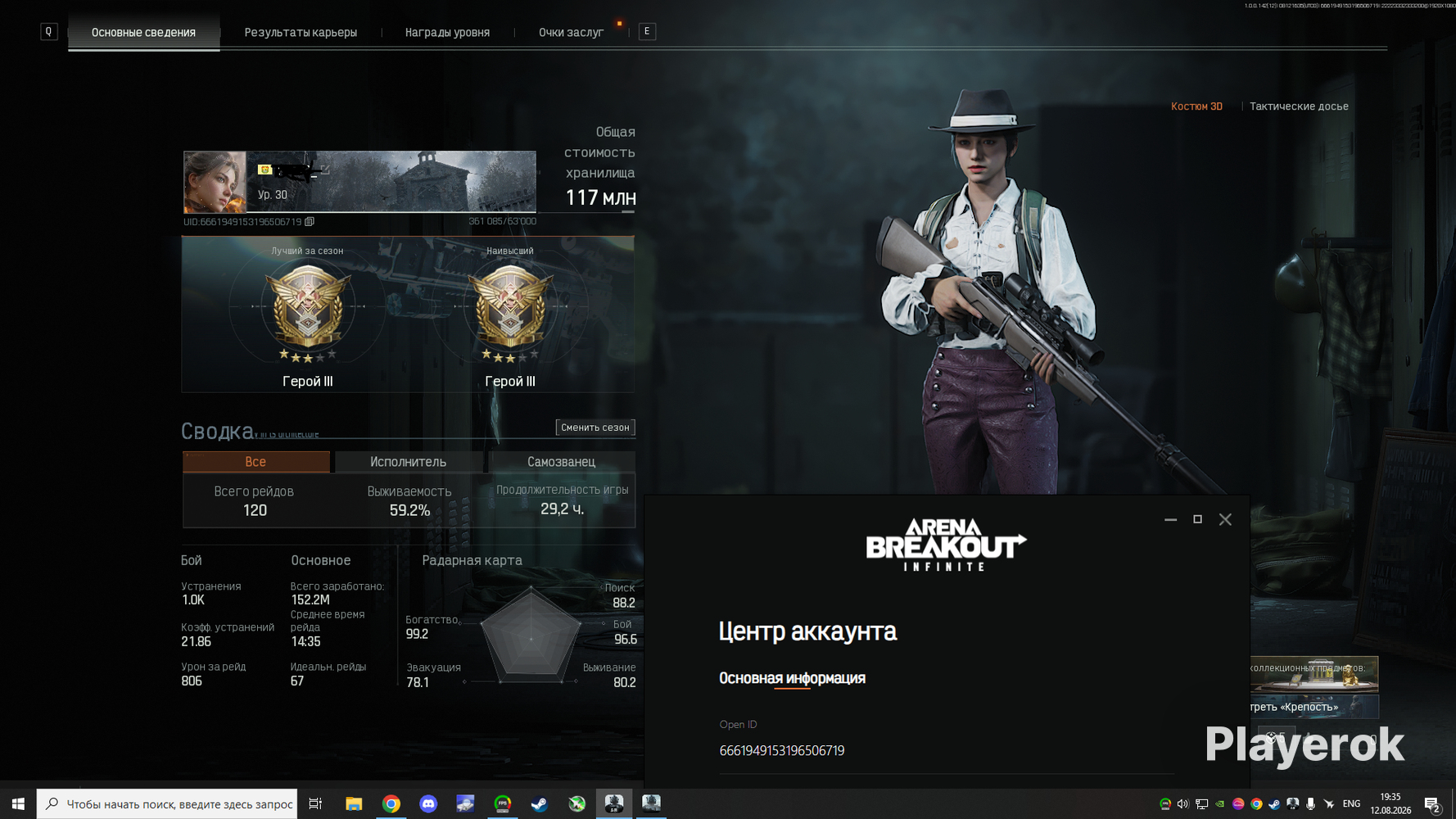Copy the UID with the copy icon
Image resolution: width=1456 pixels, height=819 pixels.
[x=310, y=221]
